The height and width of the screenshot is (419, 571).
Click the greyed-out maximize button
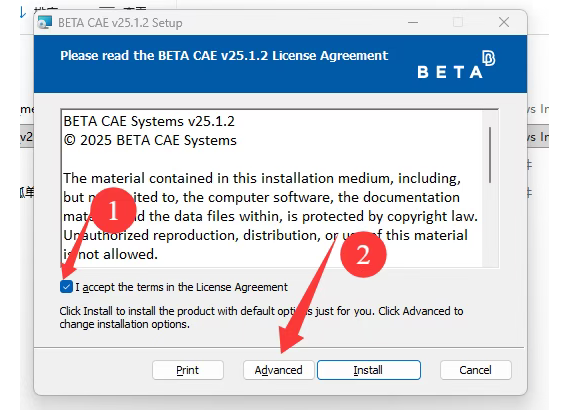458,23
